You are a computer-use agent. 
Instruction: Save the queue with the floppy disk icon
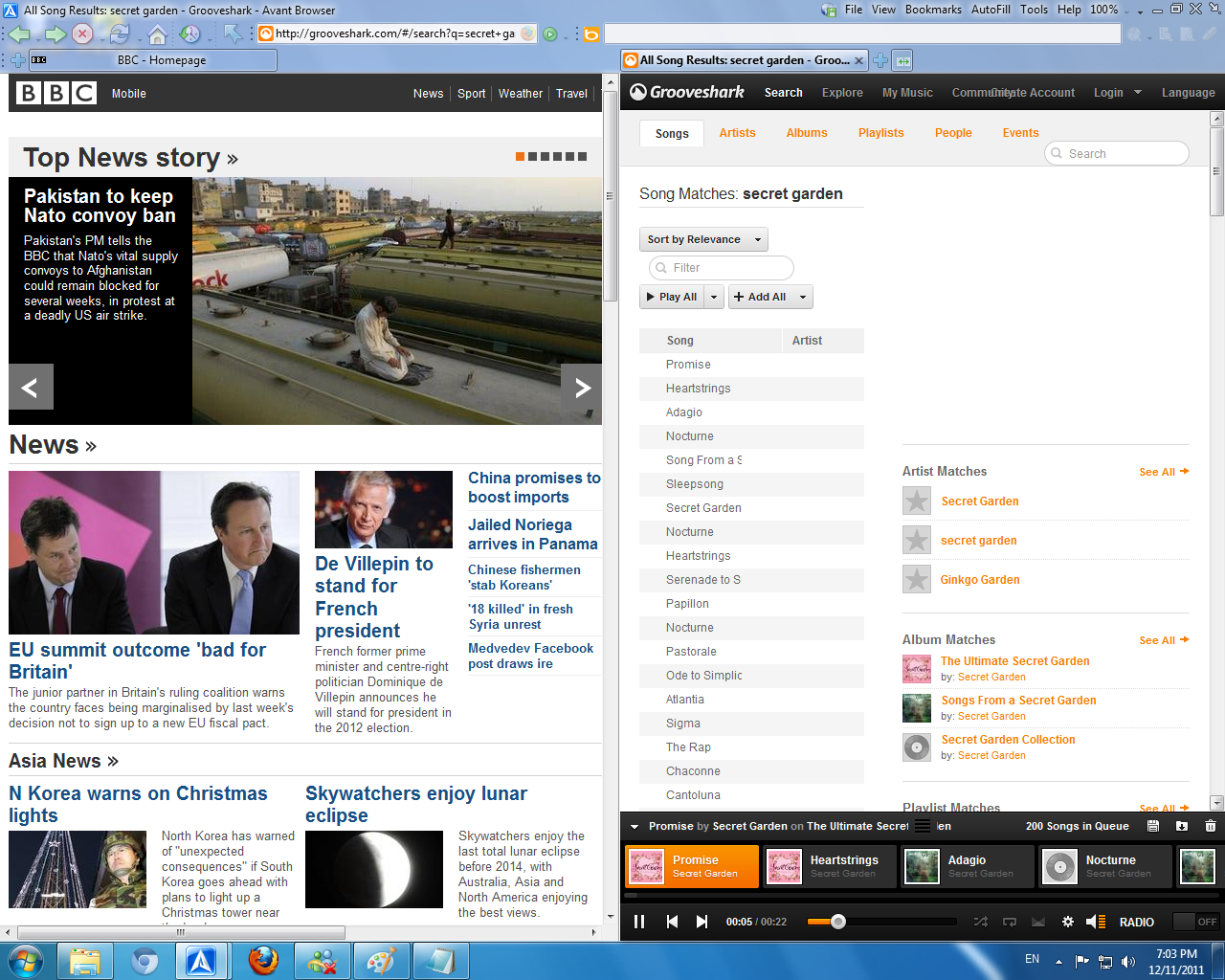(x=1153, y=826)
